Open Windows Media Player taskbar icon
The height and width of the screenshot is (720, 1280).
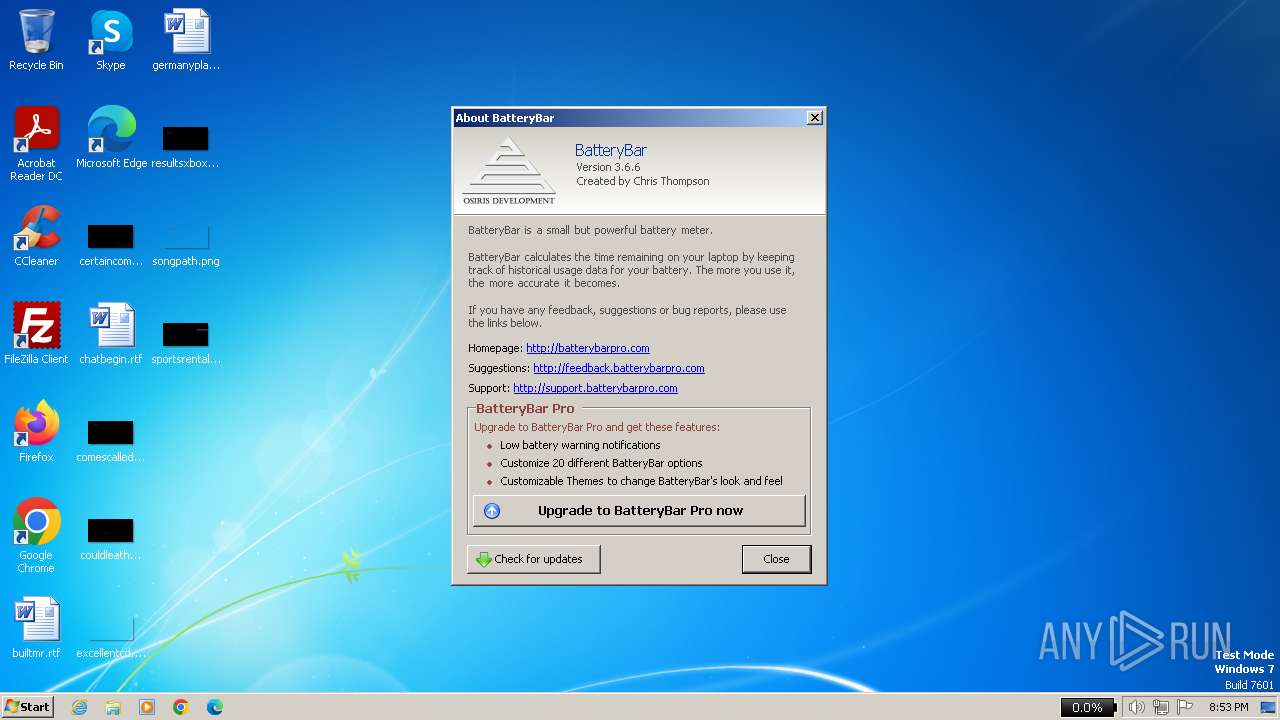(147, 707)
